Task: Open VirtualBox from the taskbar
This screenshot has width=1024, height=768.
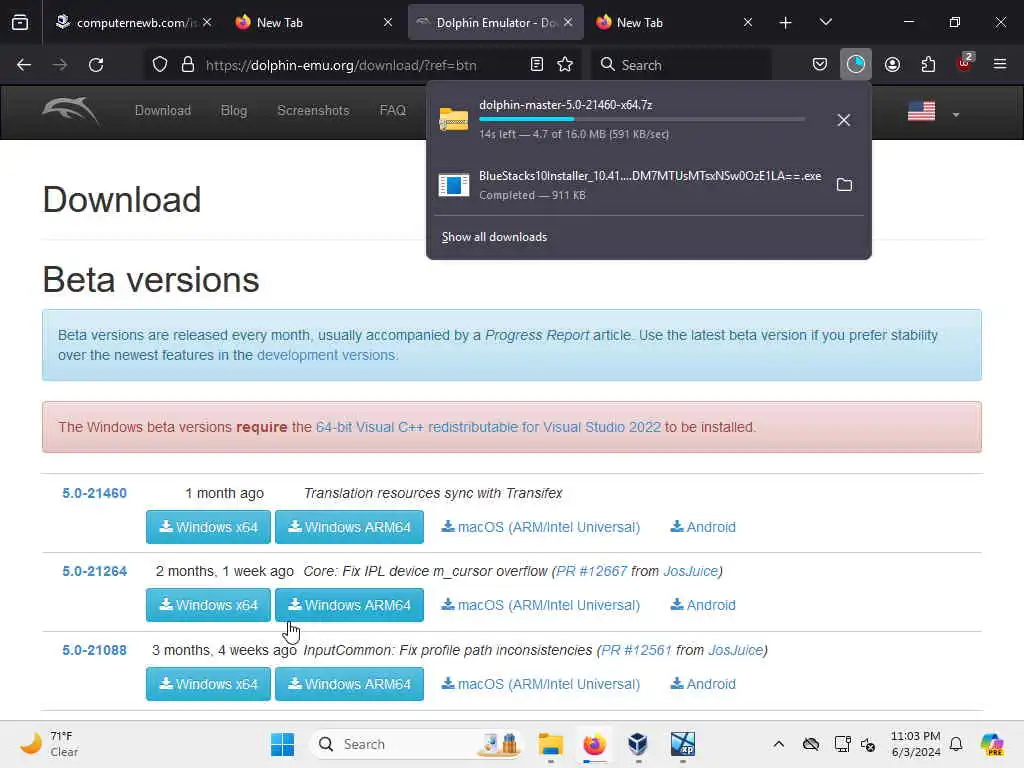Action: (x=637, y=744)
